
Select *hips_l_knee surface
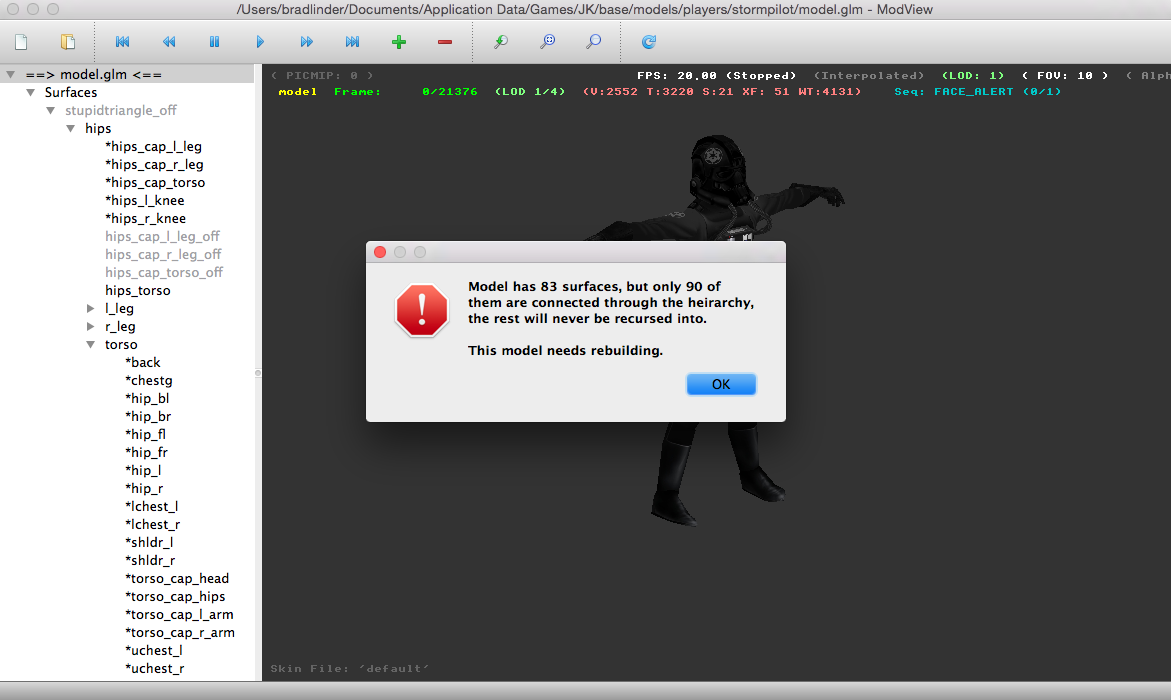pos(144,200)
